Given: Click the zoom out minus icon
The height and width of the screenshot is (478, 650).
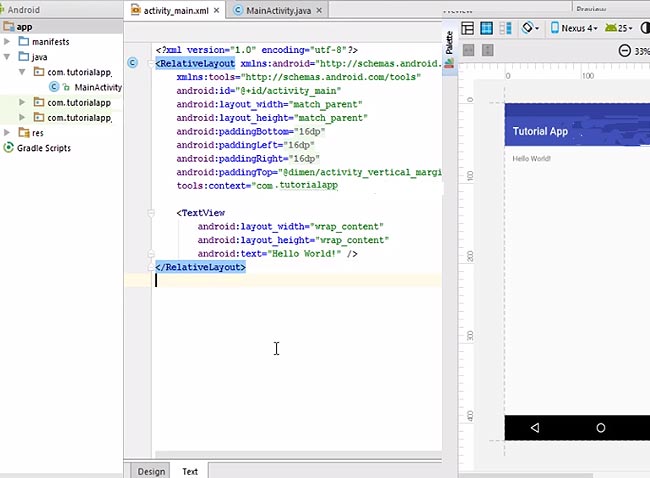Looking at the screenshot, I should pos(625,51).
